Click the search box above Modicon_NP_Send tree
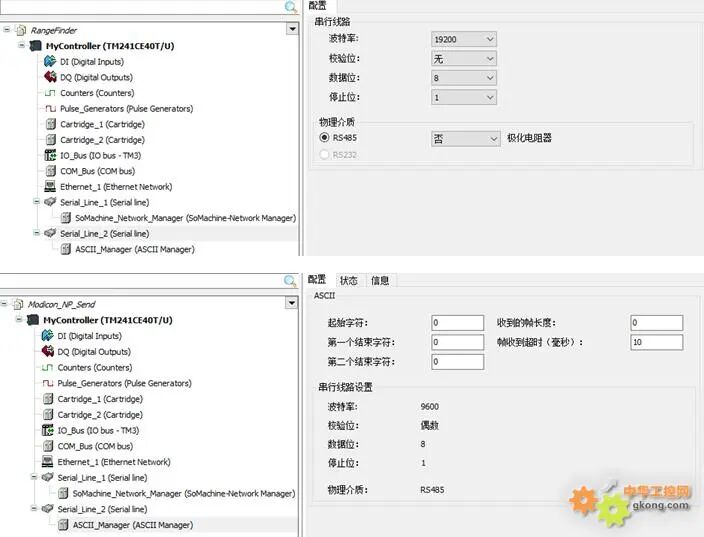The image size is (704, 537). 141,281
